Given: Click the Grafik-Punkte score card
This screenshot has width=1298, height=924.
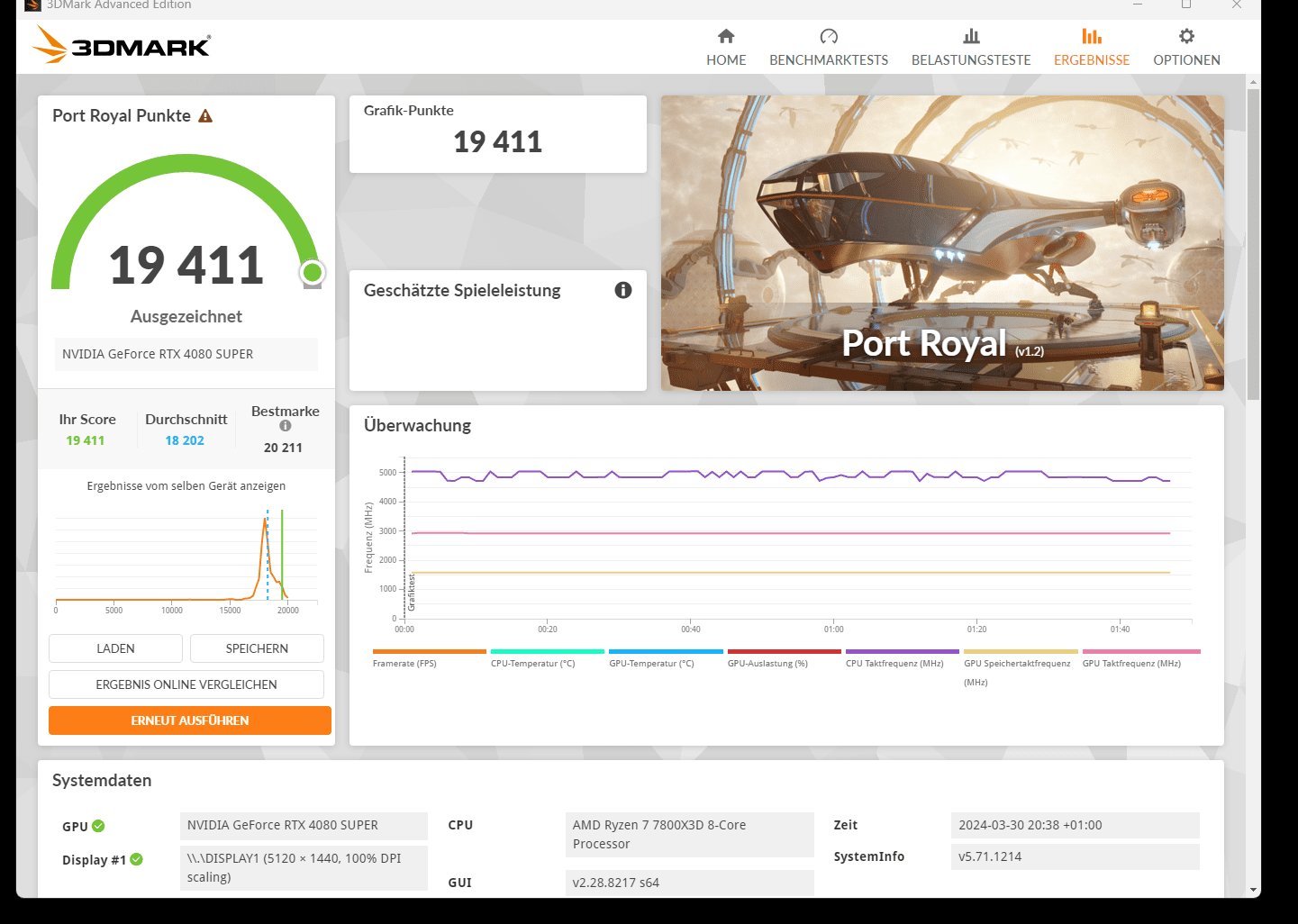Looking at the screenshot, I should (498, 134).
